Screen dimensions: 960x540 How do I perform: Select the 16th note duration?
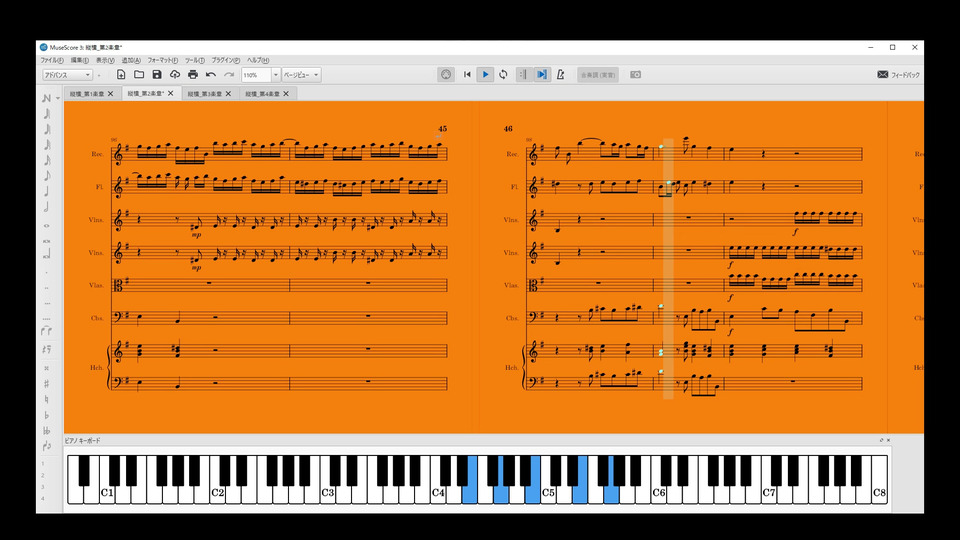(47, 160)
